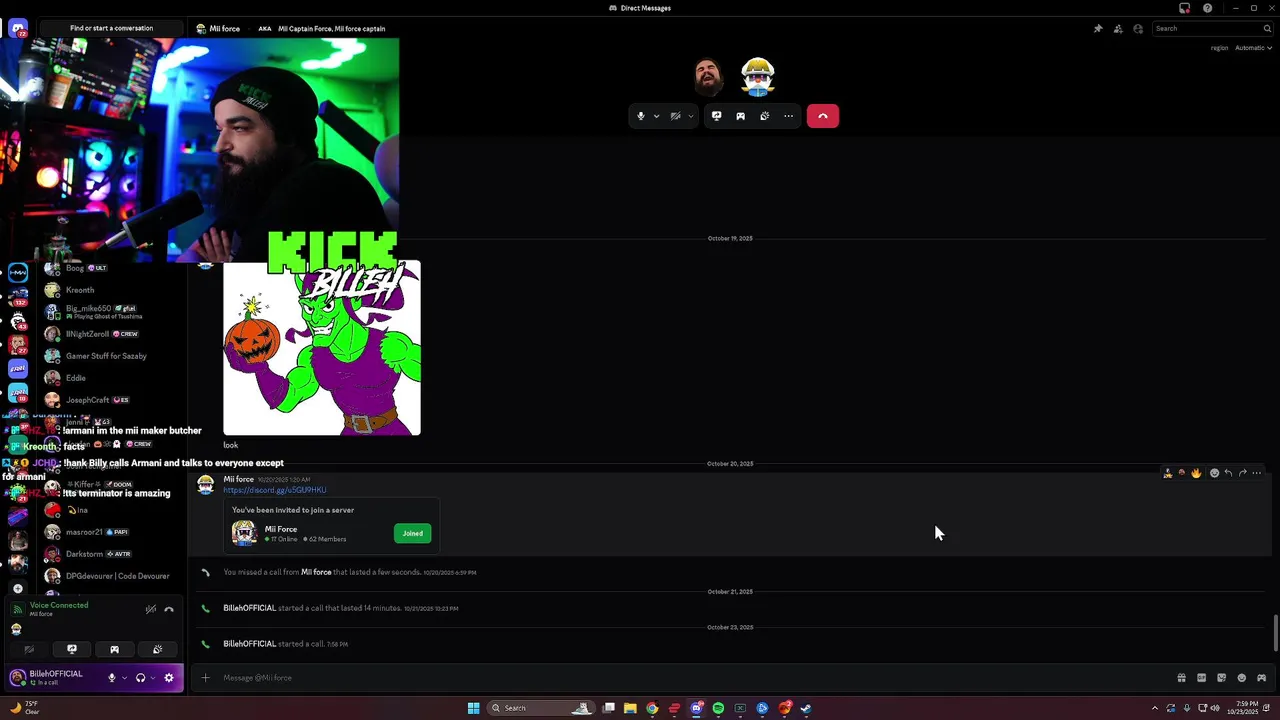Add friends to this DM
The image size is (1280, 720).
(1118, 29)
